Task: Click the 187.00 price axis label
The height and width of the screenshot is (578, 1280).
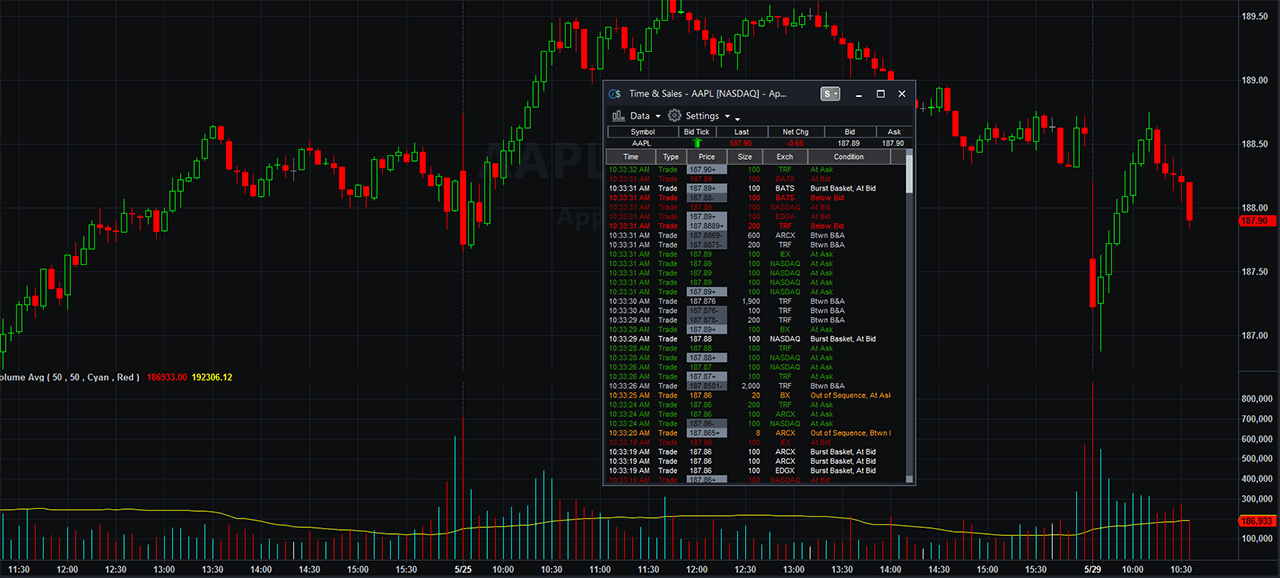Action: pyautogui.click(x=1255, y=336)
